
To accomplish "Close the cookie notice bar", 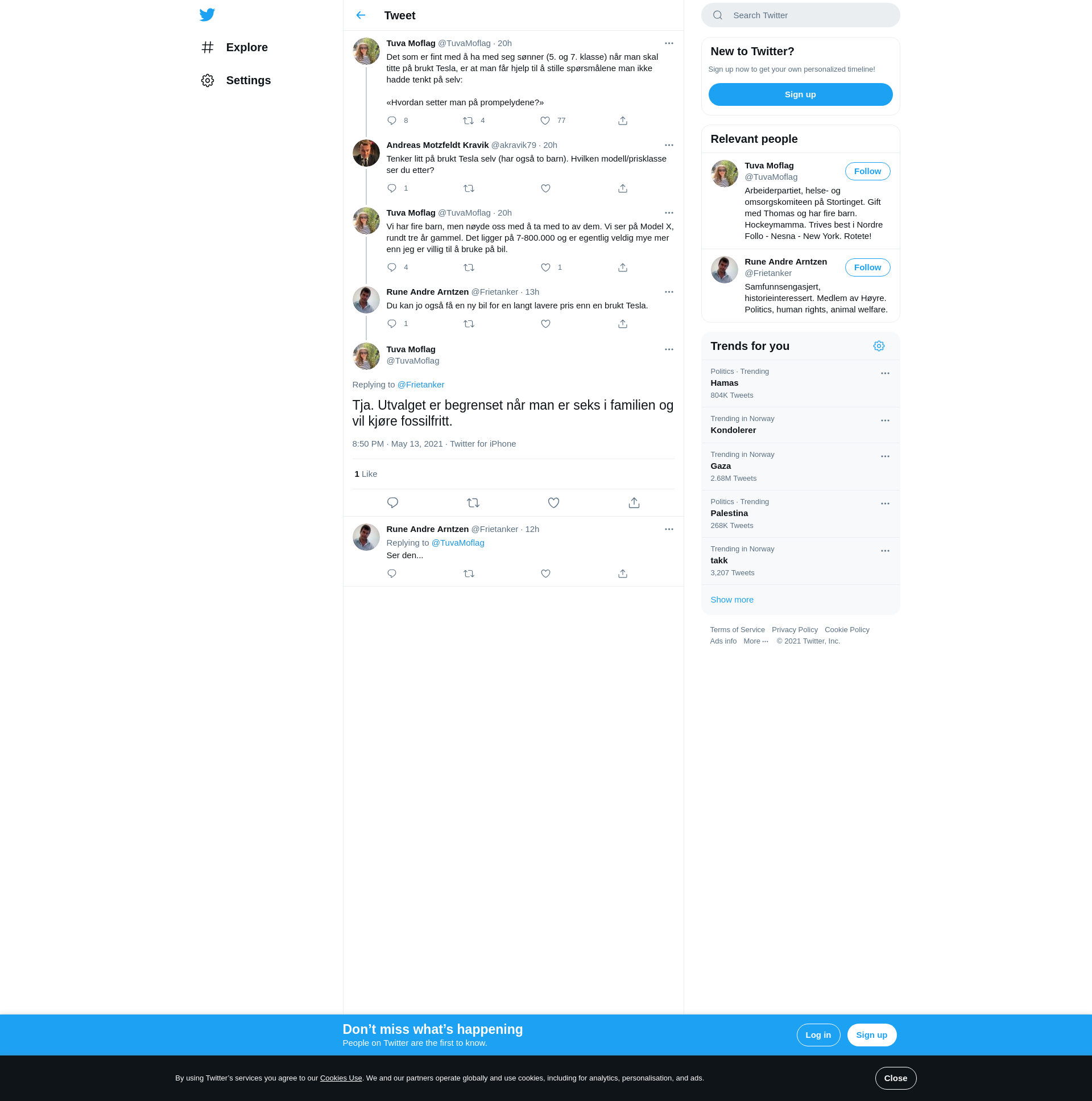I will coord(895,1079).
